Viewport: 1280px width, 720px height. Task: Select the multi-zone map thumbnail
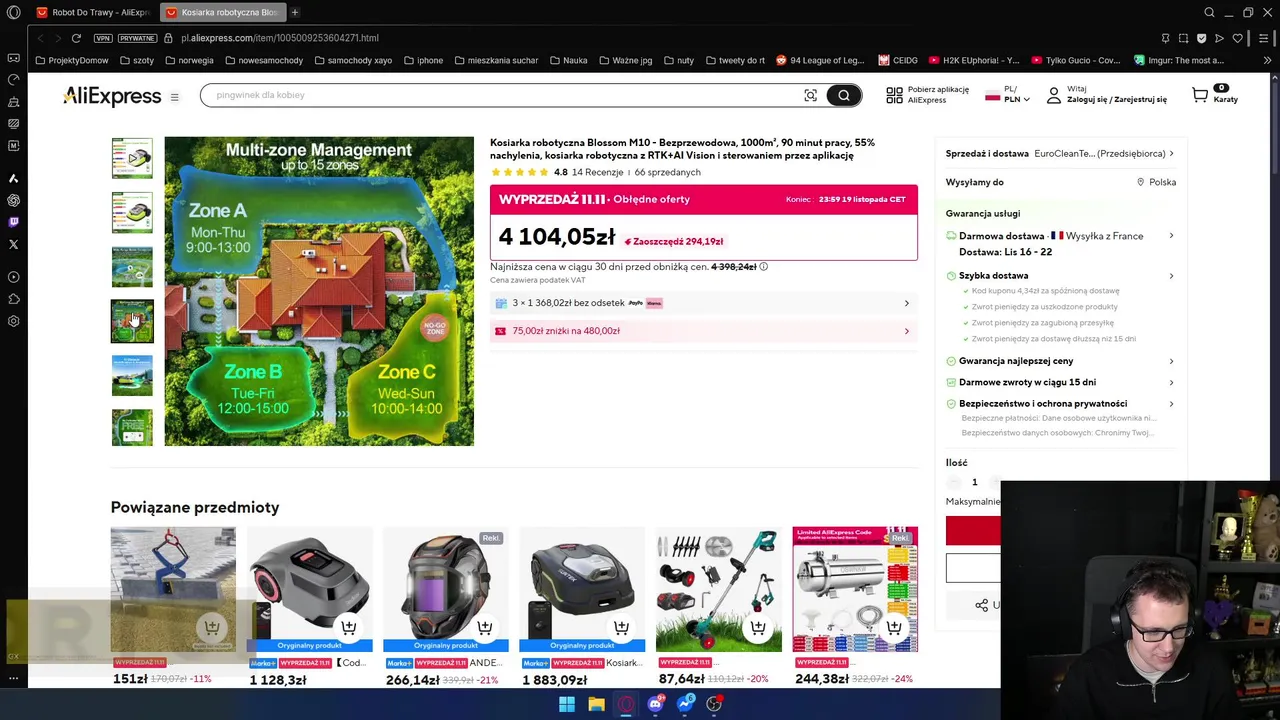pyautogui.click(x=132, y=321)
